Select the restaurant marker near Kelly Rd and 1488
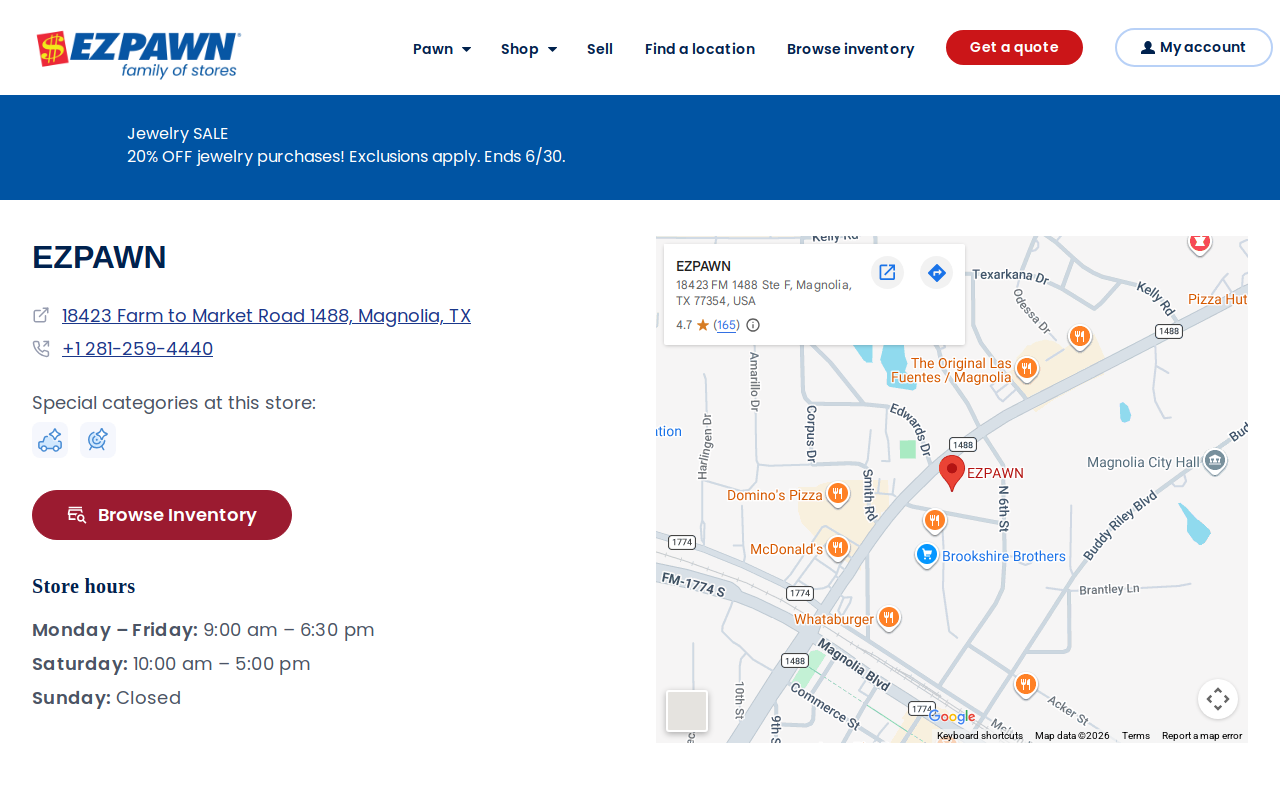 click(x=1079, y=336)
